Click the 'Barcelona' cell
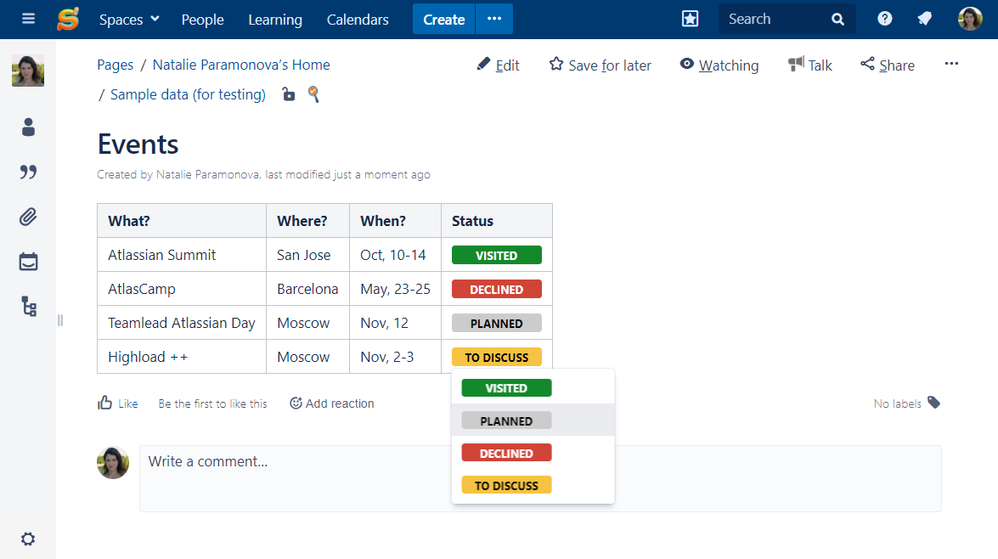Image resolution: width=998 pixels, height=559 pixels. 307,289
